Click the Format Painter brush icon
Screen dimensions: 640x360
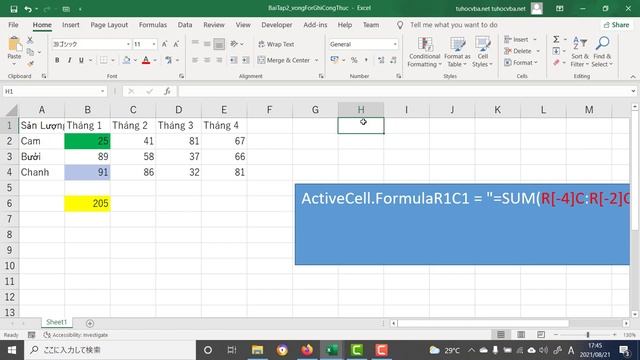point(30,64)
